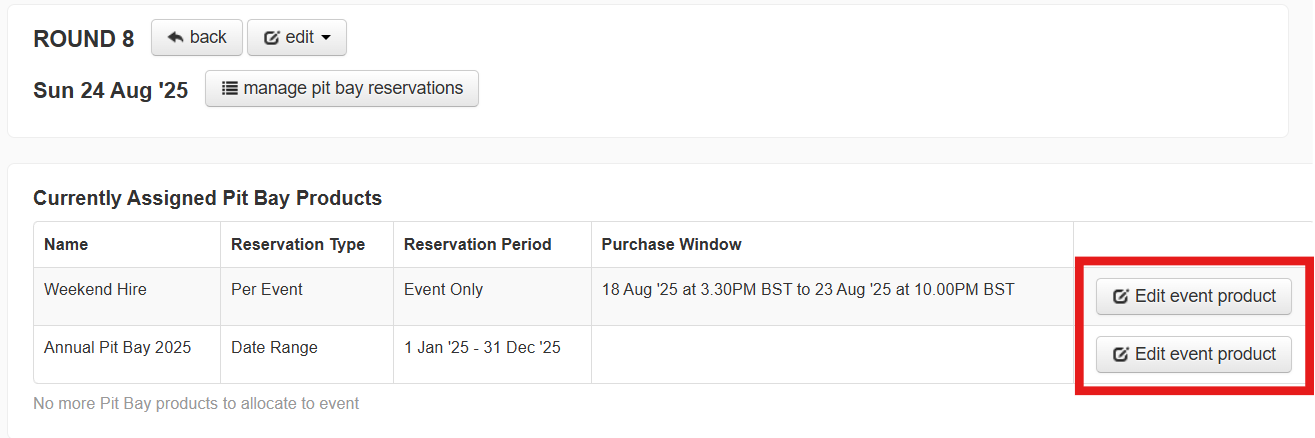The image size is (1315, 438).
Task: Click the Reservation Type column header
Action: pos(298,244)
